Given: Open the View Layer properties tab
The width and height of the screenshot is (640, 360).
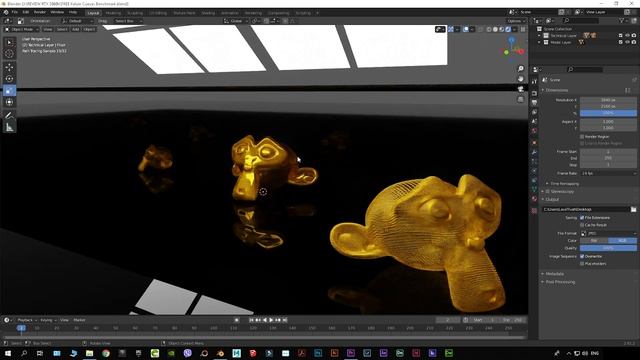Looking at the screenshot, I should coord(534,112).
